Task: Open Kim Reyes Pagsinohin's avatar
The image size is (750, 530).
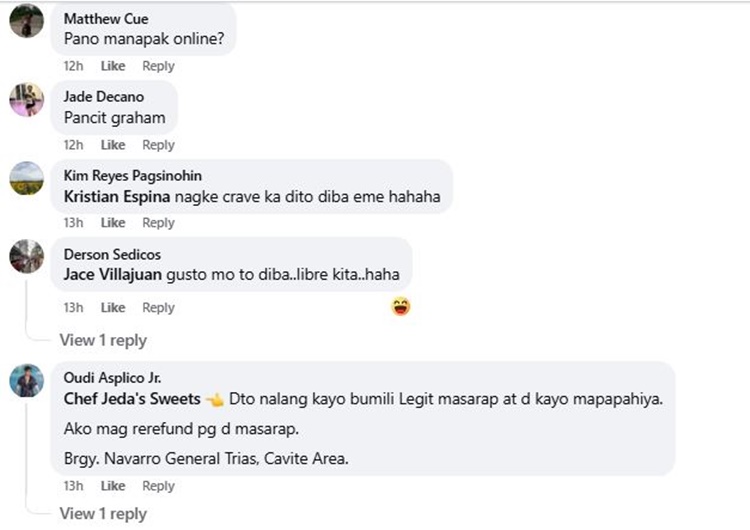Action: click(27, 178)
